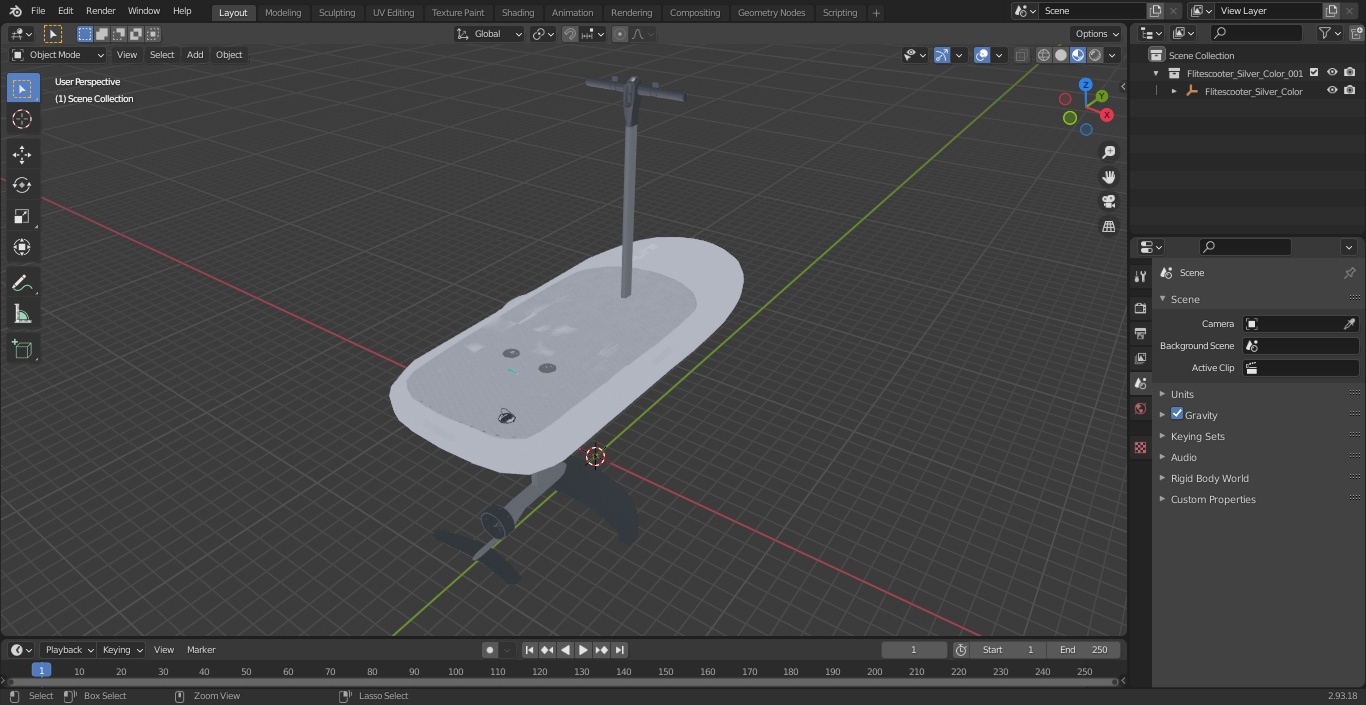Open the Texture properties tab
Viewport: 1366px width, 705px height.
(1140, 448)
